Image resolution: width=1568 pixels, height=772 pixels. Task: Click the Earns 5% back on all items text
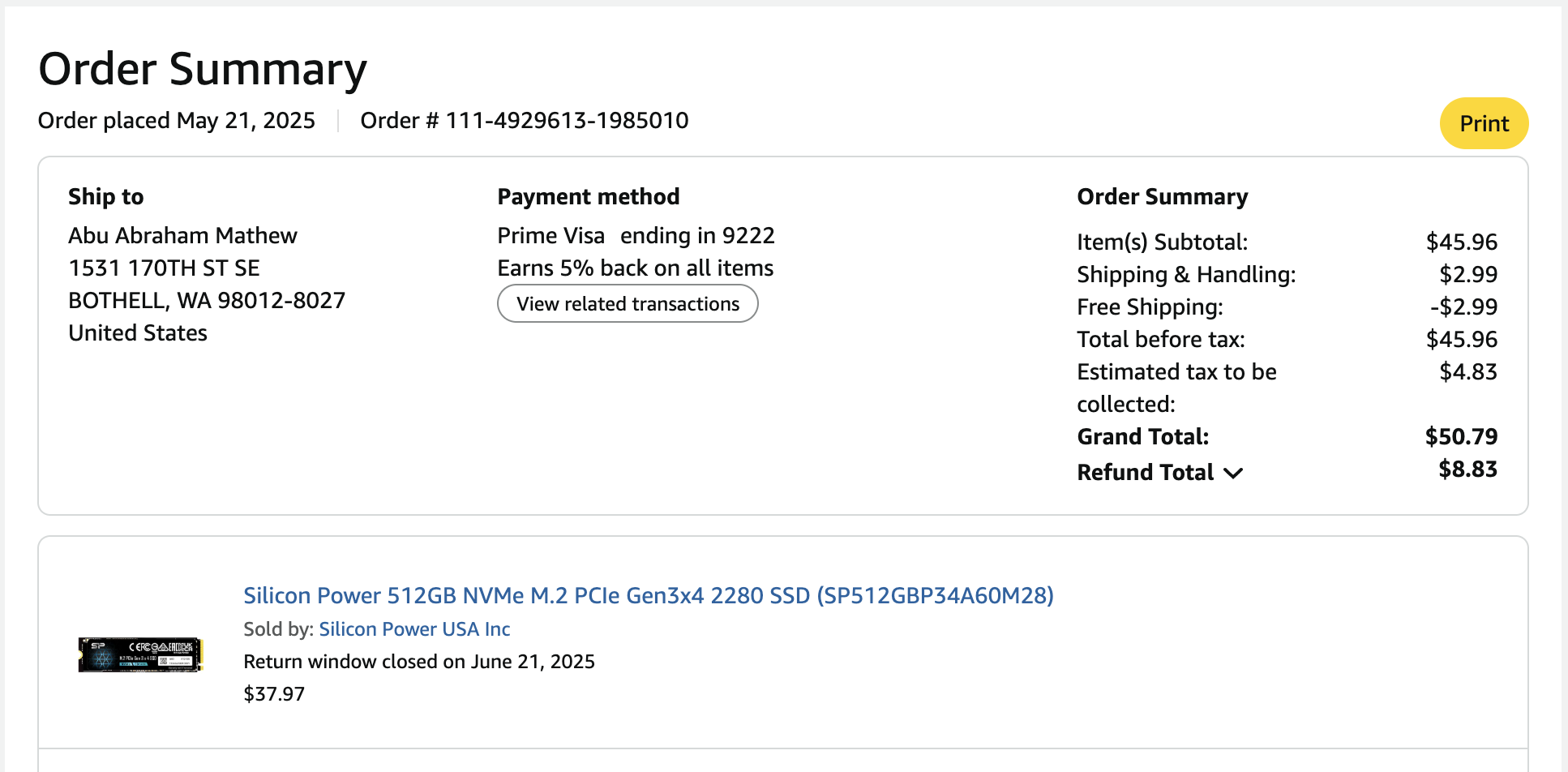tap(635, 268)
